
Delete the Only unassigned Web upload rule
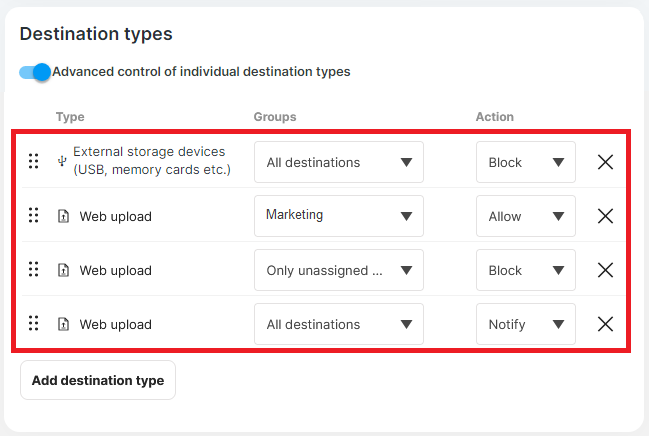point(605,270)
